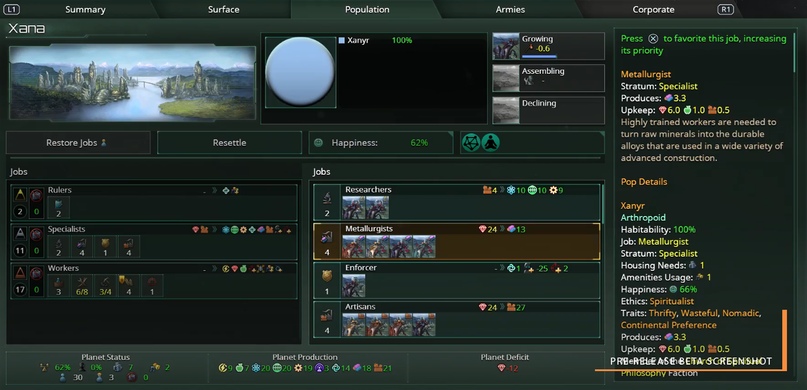Viewport: 807px width, 390px height.
Task: Click the green polyhedron modifier icon
Action: (x=471, y=143)
